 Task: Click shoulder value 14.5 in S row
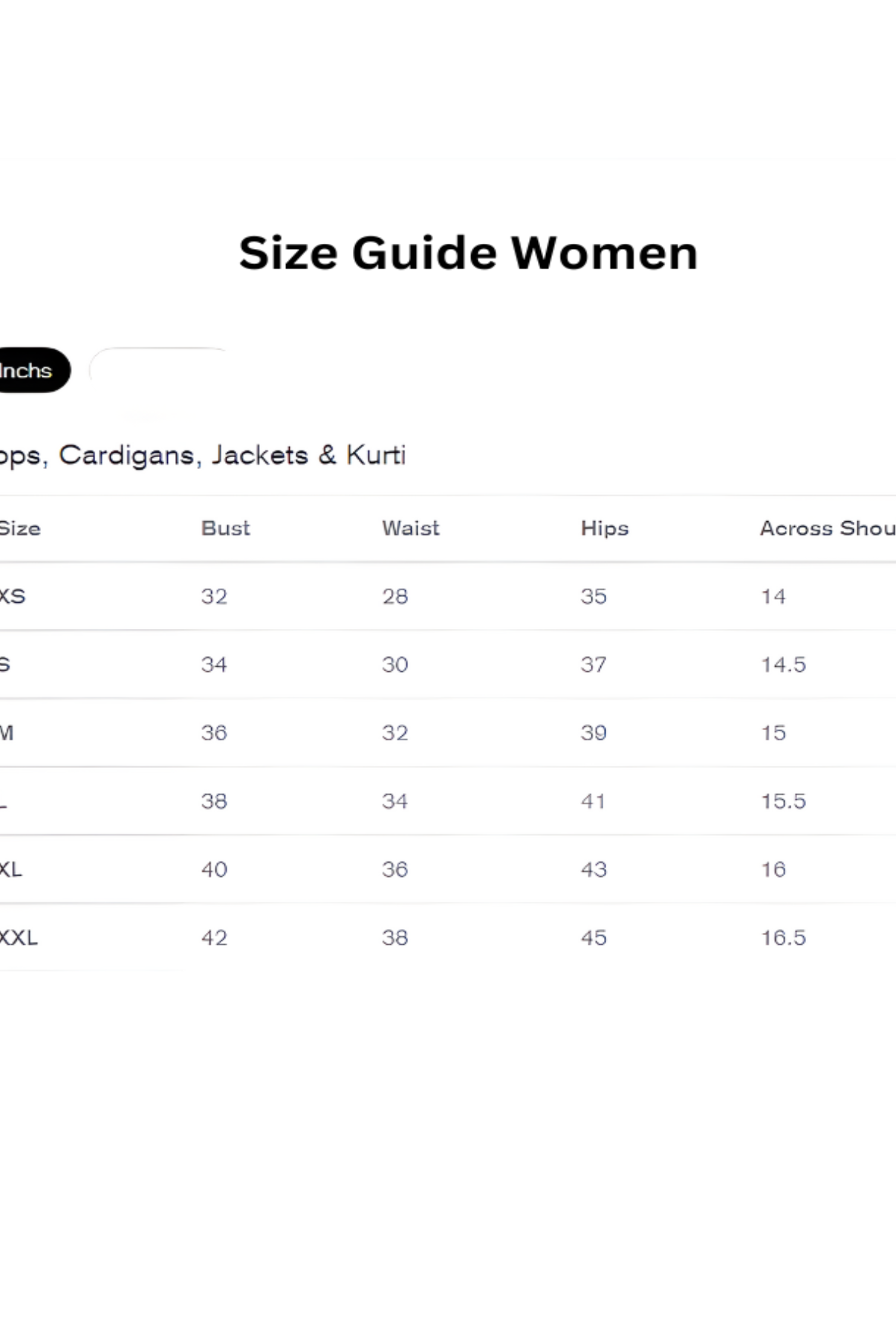[782, 665]
